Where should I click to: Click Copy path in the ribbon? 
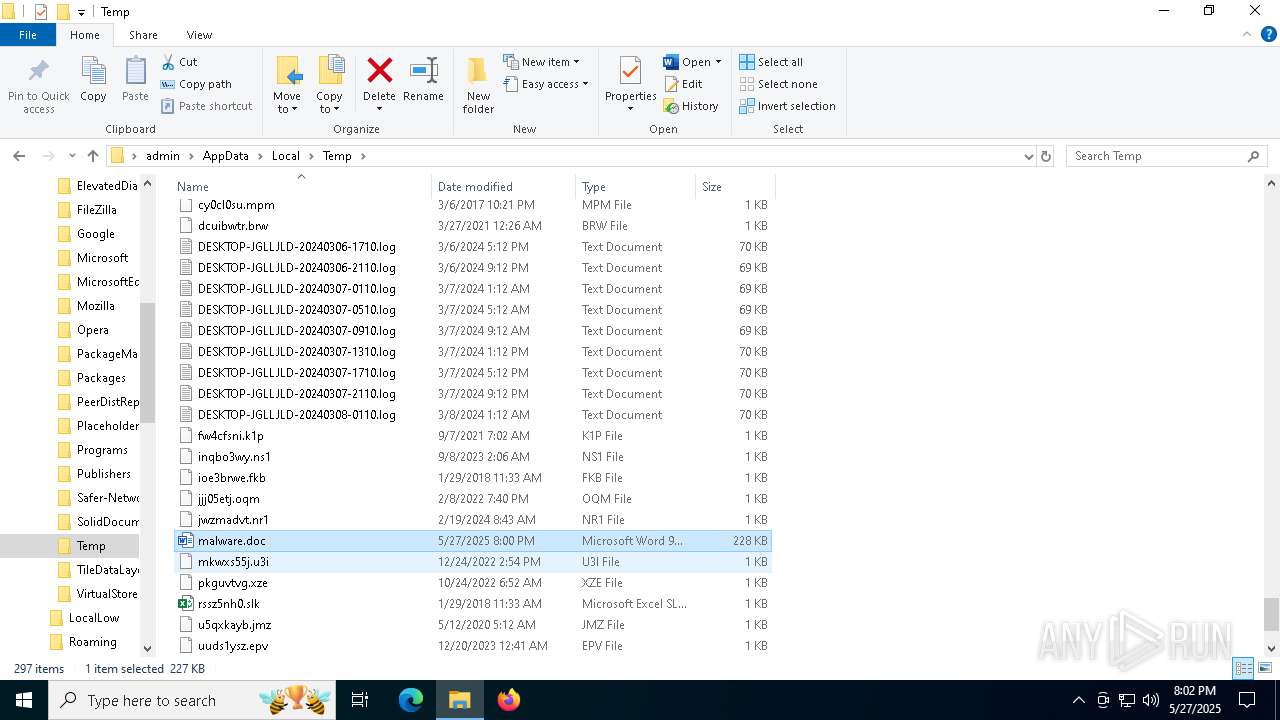(196, 84)
